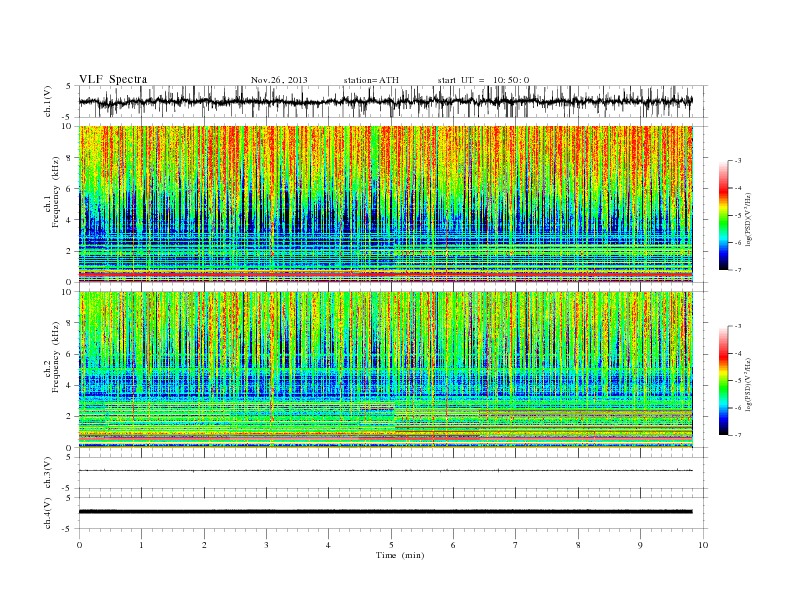Click the ch.3 flat voltage trace

coord(386,471)
